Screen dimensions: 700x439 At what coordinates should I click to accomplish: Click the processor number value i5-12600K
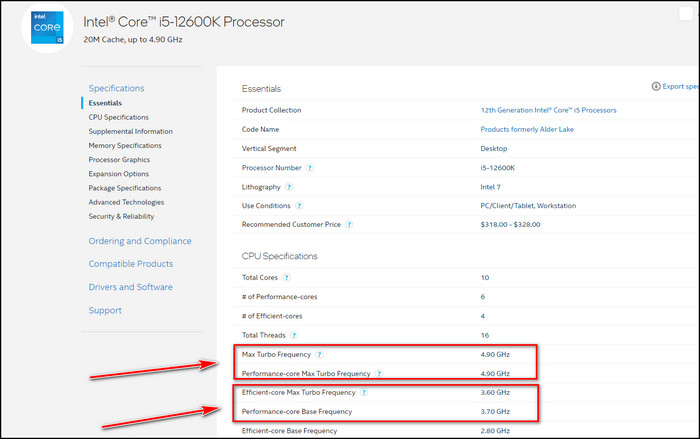tap(498, 168)
